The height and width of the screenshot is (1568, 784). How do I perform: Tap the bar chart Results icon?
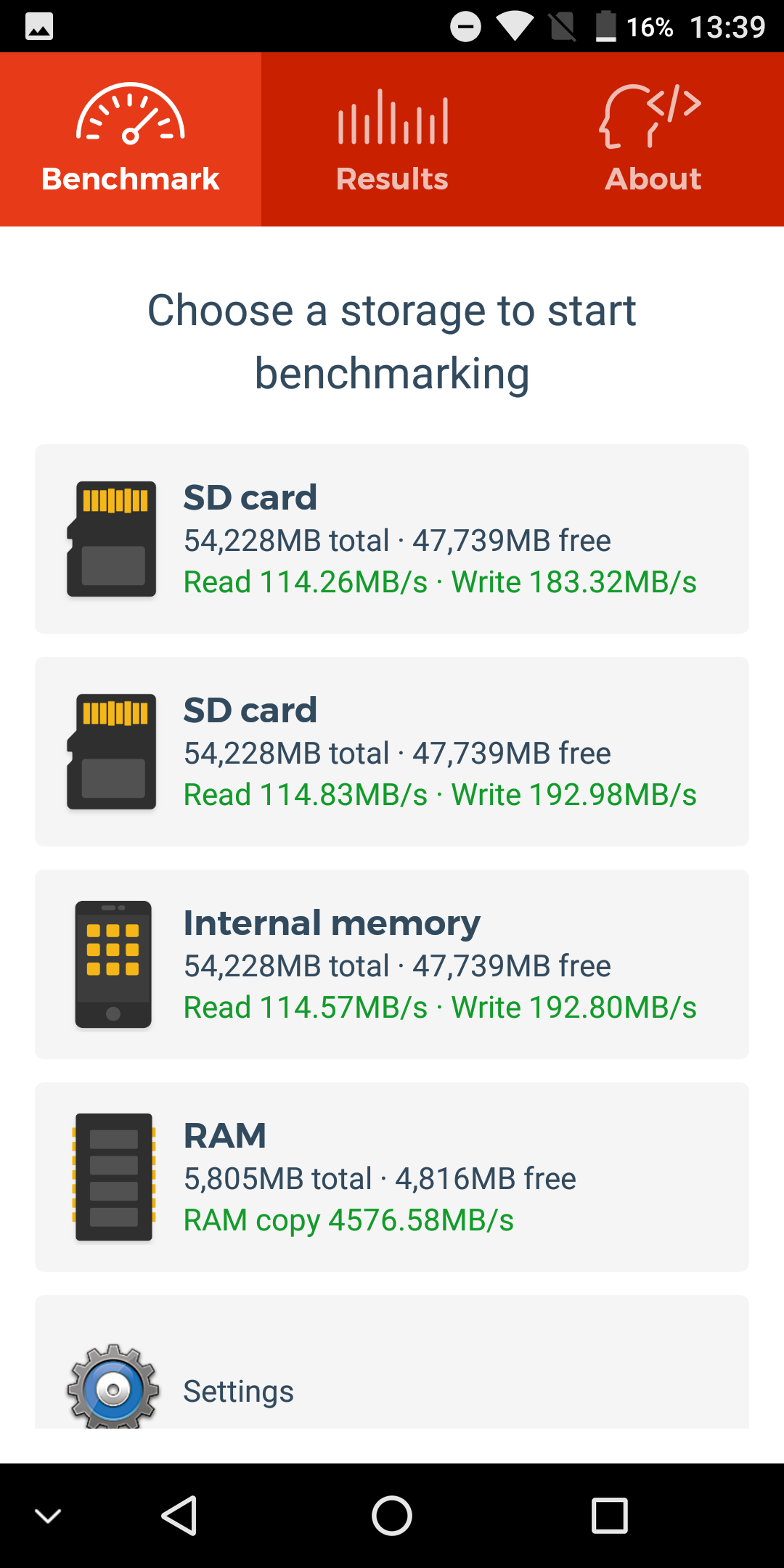coord(393,116)
